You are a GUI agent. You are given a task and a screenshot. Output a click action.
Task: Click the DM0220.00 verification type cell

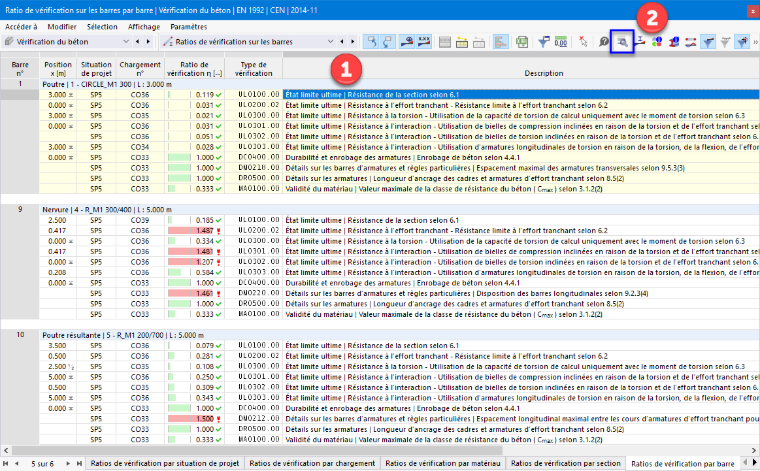tap(253, 293)
